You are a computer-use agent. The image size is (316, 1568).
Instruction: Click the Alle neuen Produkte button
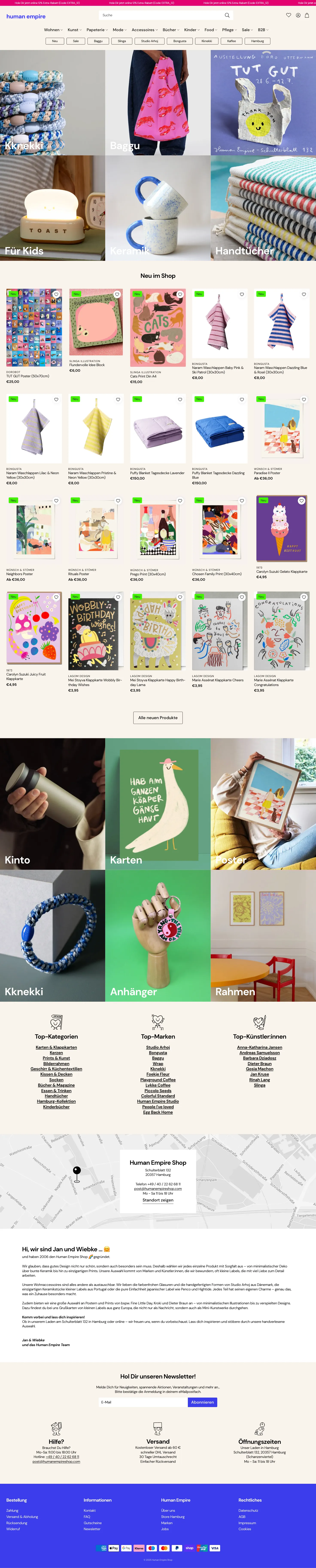[158, 718]
